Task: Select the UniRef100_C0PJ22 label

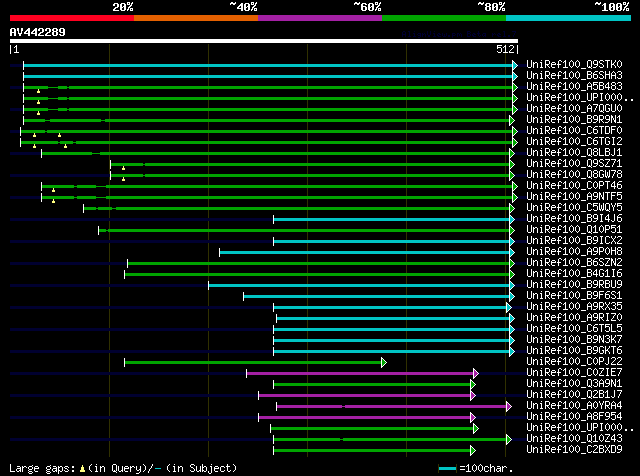Action: pyautogui.click(x=574, y=362)
